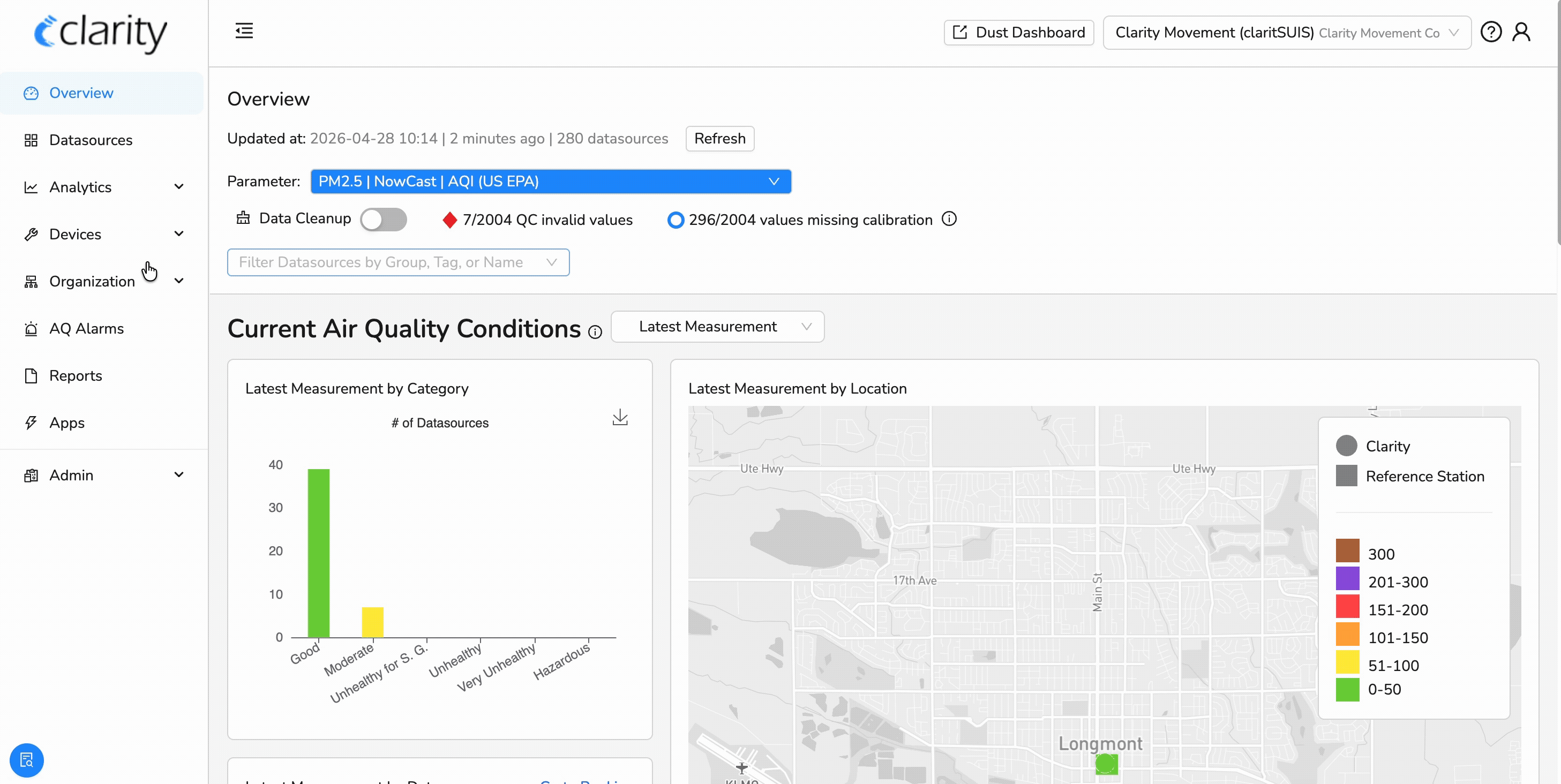Open Datasources in sidebar
This screenshot has height=784, width=1561.
pyautogui.click(x=102, y=140)
